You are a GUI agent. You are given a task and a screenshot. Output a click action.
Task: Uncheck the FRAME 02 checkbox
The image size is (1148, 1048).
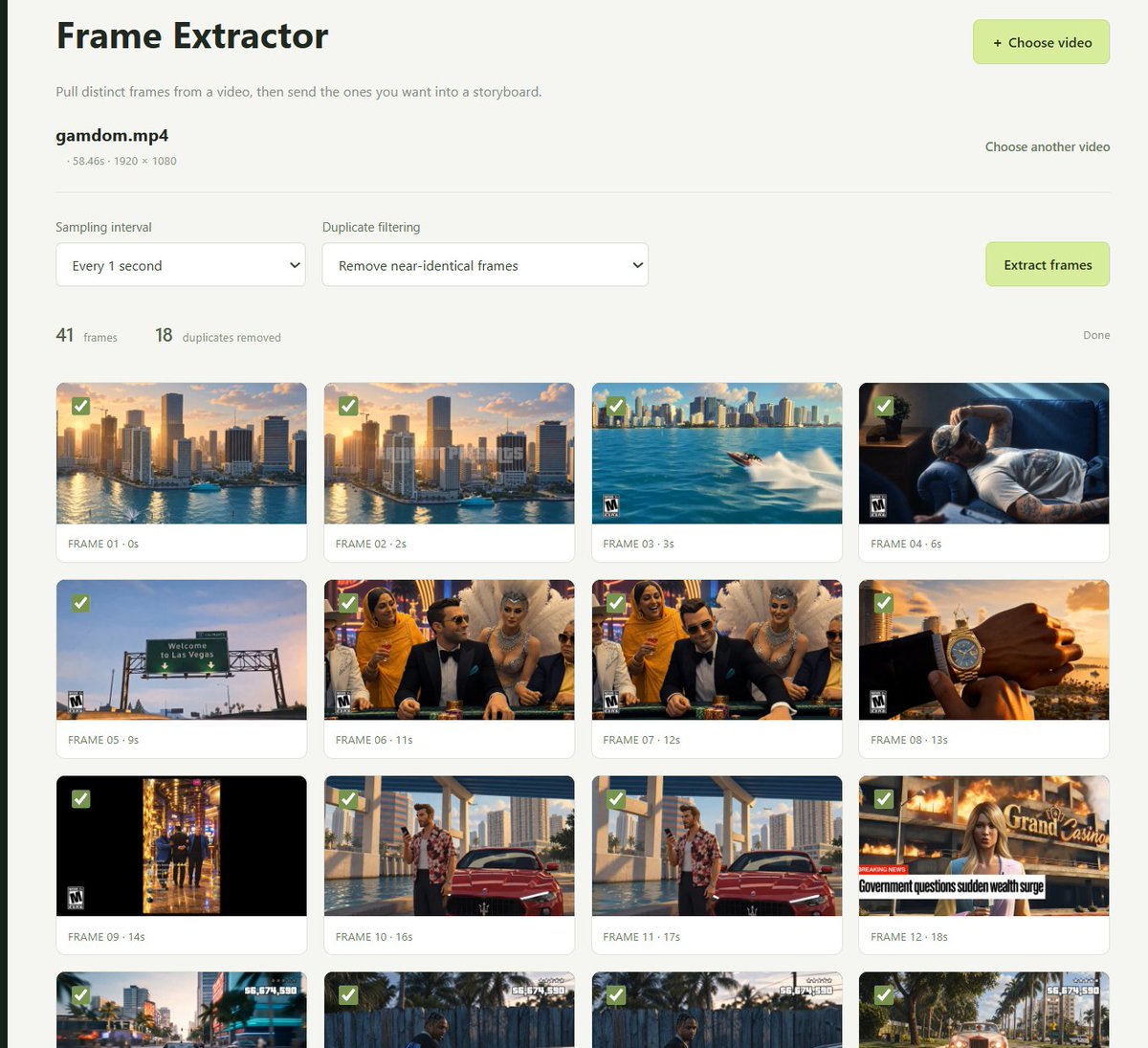point(348,407)
